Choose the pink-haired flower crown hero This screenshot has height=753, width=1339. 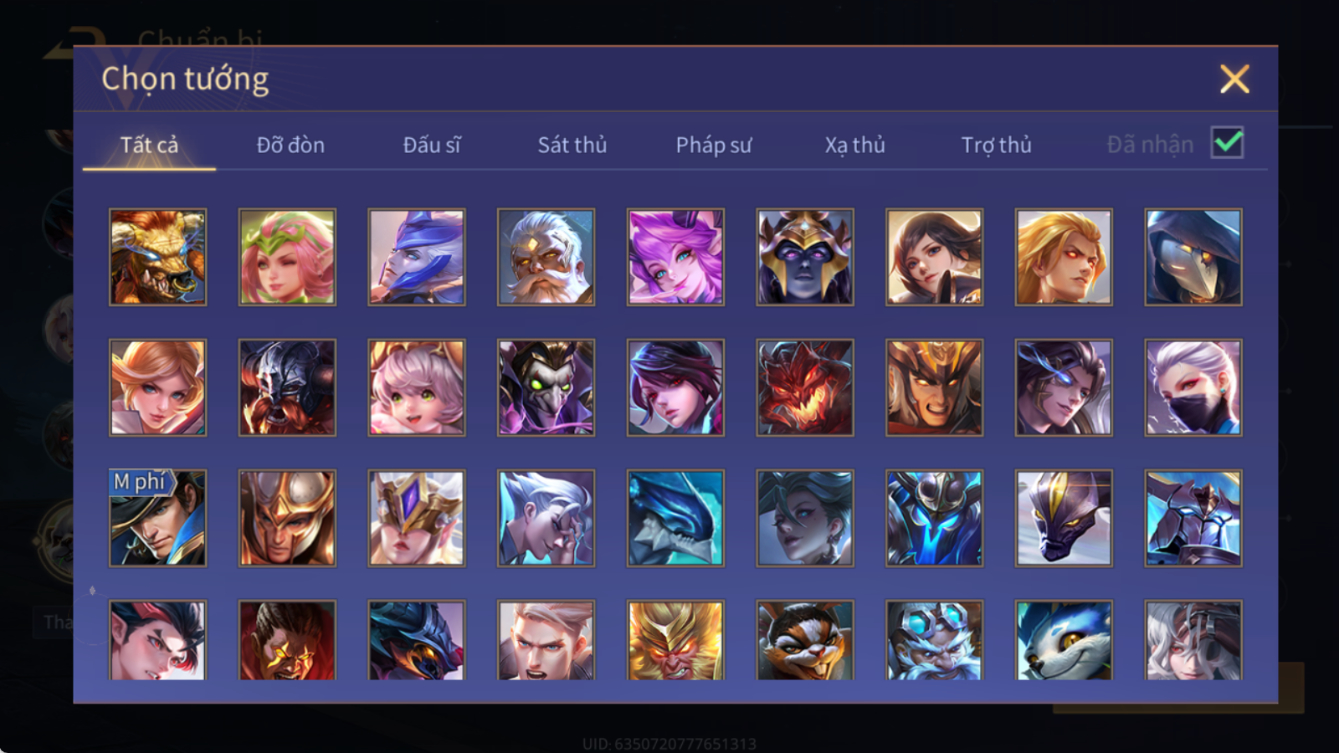287,257
